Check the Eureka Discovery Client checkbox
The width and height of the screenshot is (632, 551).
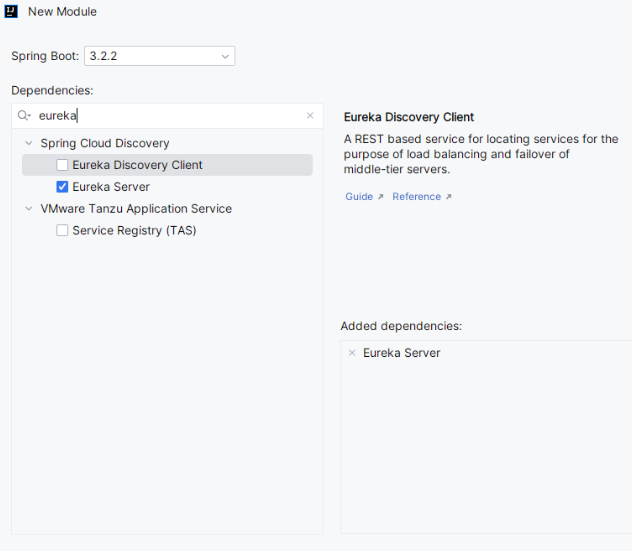(62, 165)
